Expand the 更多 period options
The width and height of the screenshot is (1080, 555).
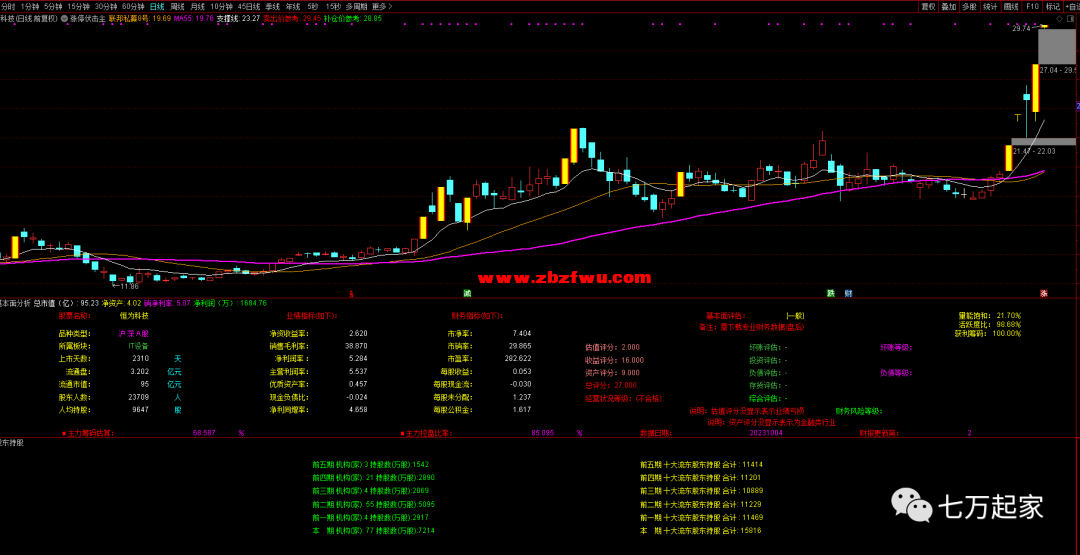coord(380,6)
